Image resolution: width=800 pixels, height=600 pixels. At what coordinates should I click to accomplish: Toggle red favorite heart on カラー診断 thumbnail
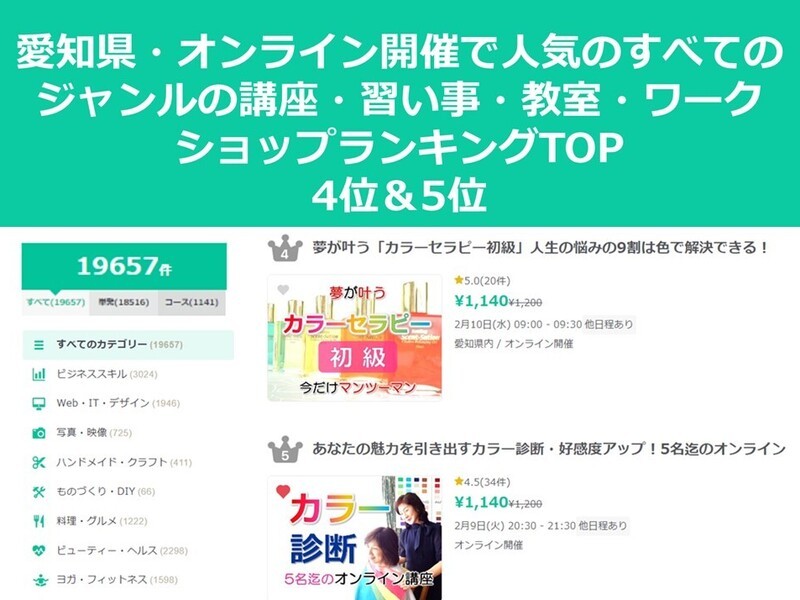click(283, 491)
